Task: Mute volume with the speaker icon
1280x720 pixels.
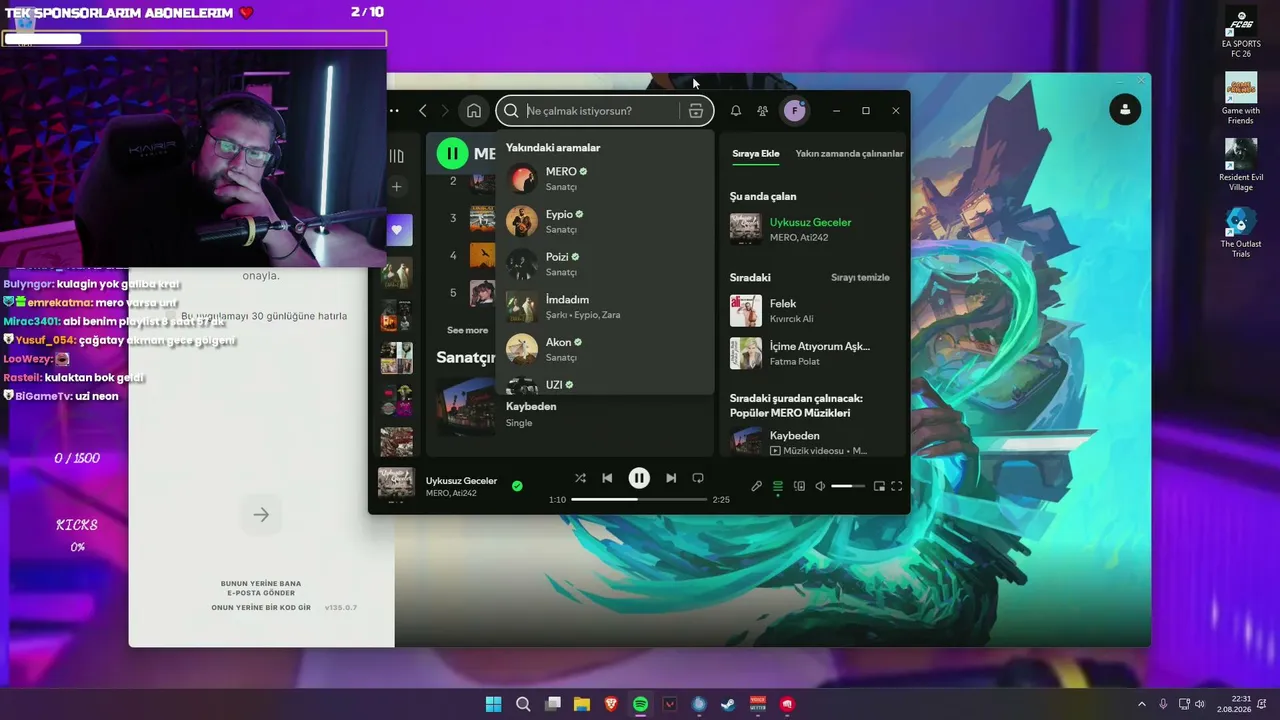Action: (x=820, y=486)
